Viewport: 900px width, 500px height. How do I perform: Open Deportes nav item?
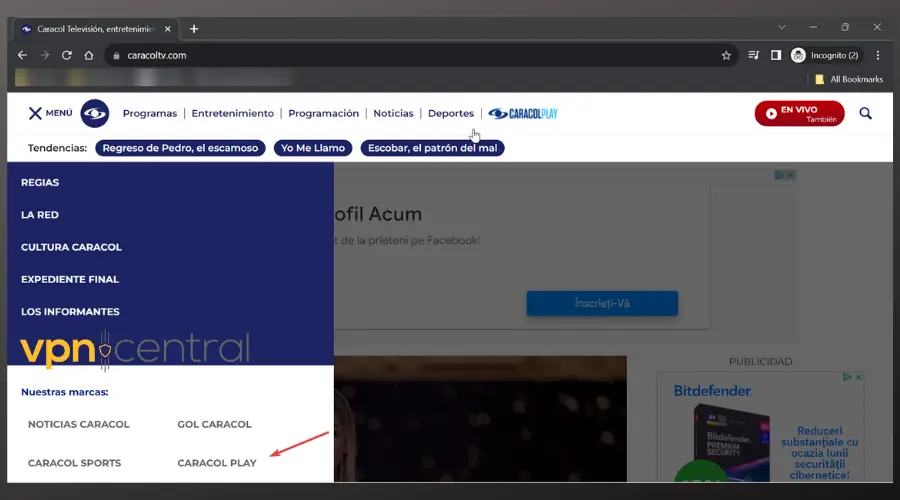[451, 113]
